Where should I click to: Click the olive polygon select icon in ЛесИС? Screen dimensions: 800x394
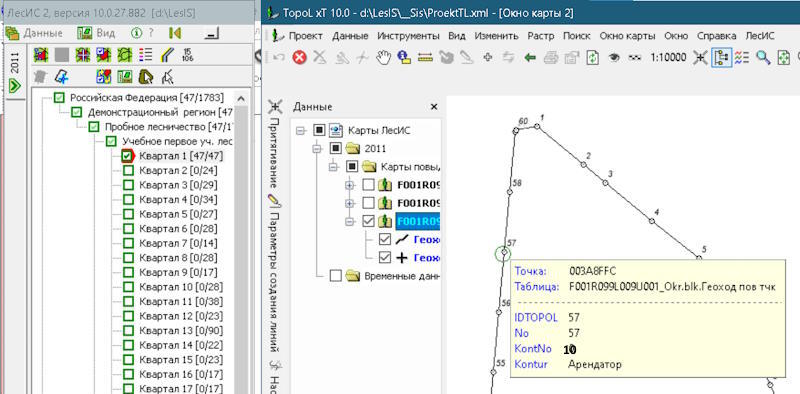pyautogui.click(x=146, y=77)
